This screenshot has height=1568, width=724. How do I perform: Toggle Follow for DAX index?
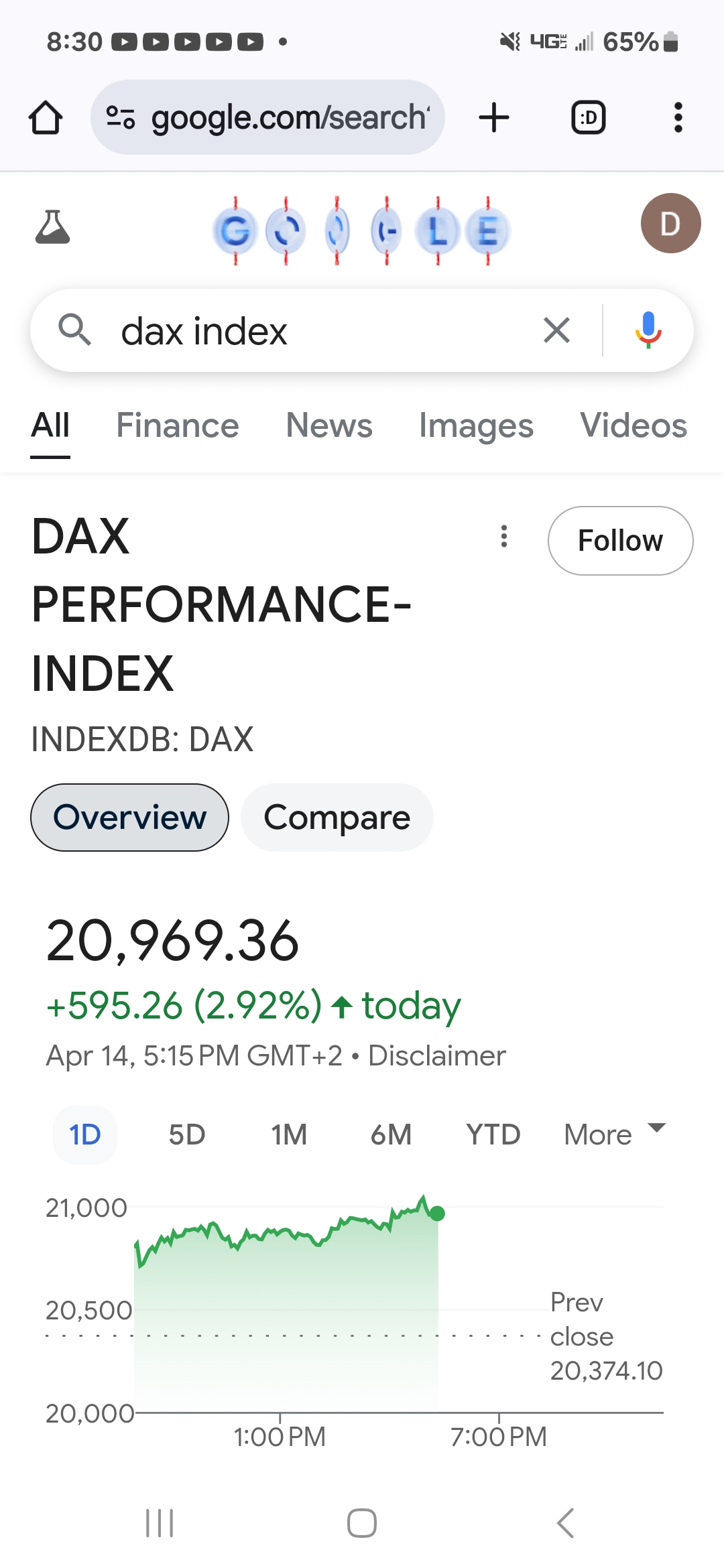(620, 541)
